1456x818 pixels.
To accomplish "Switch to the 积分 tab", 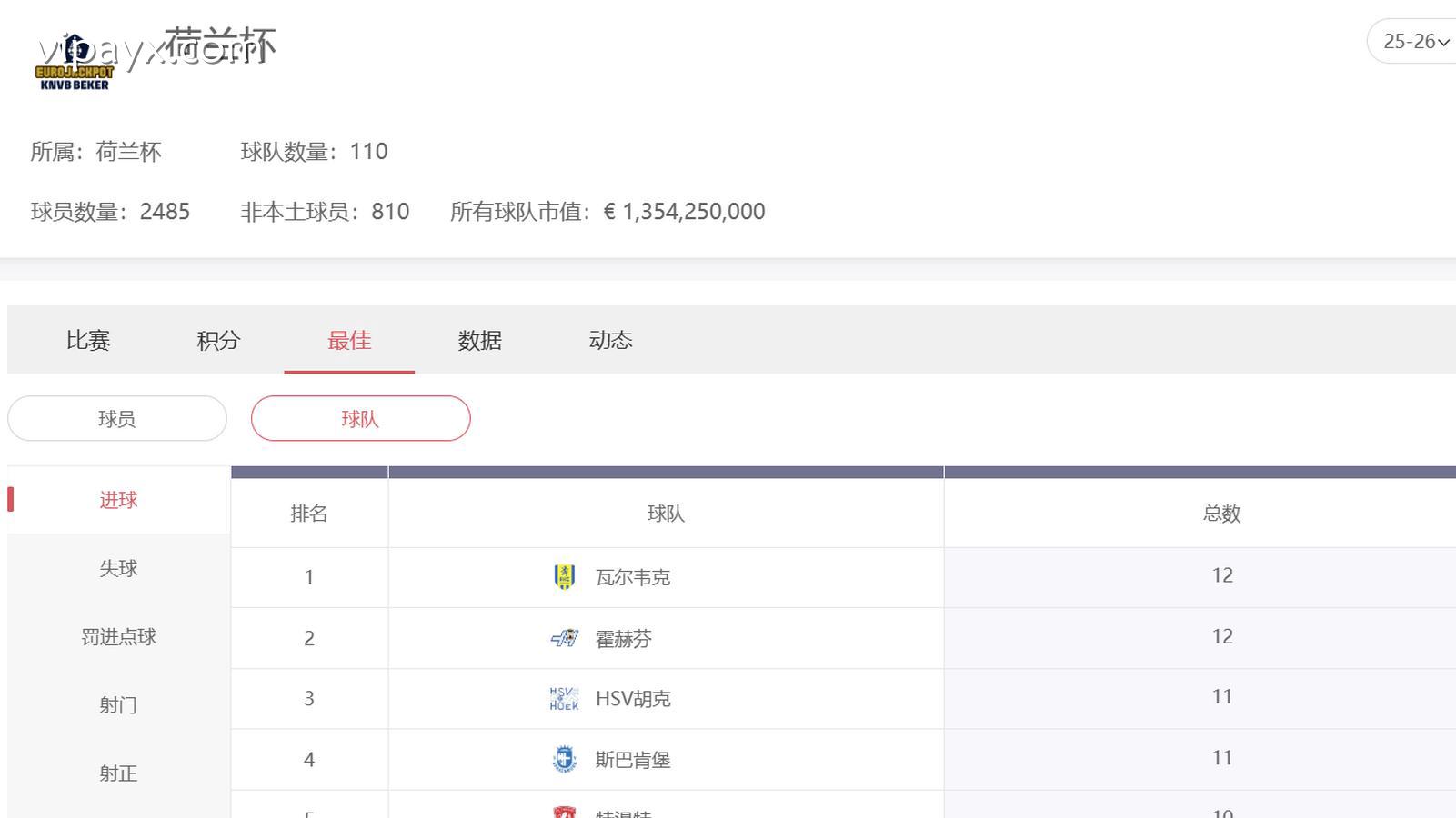I will click(217, 340).
